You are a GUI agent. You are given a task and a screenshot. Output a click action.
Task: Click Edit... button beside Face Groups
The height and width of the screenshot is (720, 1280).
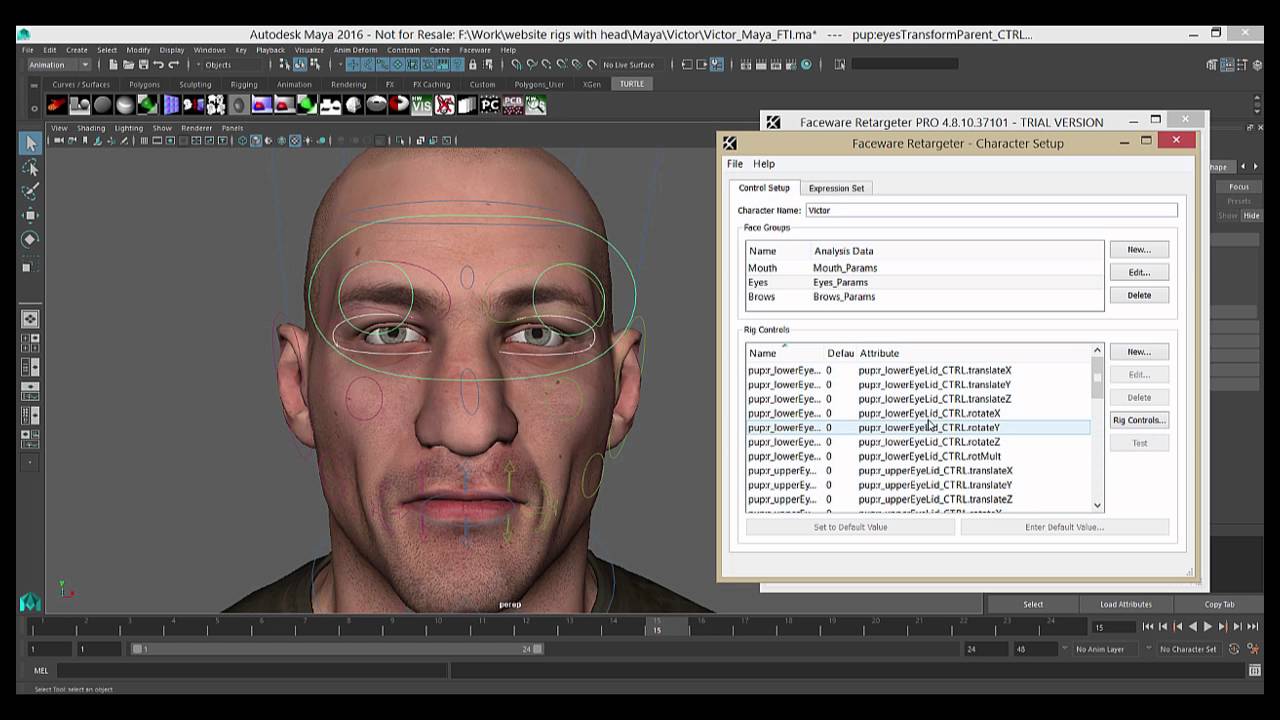coord(1139,272)
